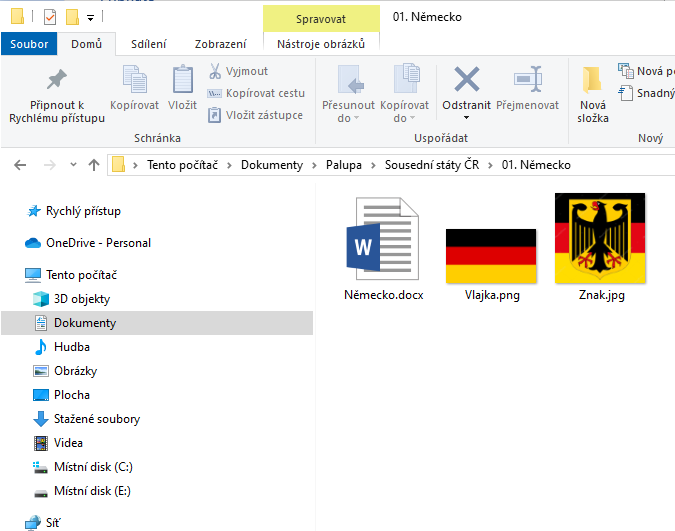Image resolution: width=675 pixels, height=531 pixels.
Task: Switch to the Sdílení ribbon tab
Action: pyautogui.click(x=149, y=44)
